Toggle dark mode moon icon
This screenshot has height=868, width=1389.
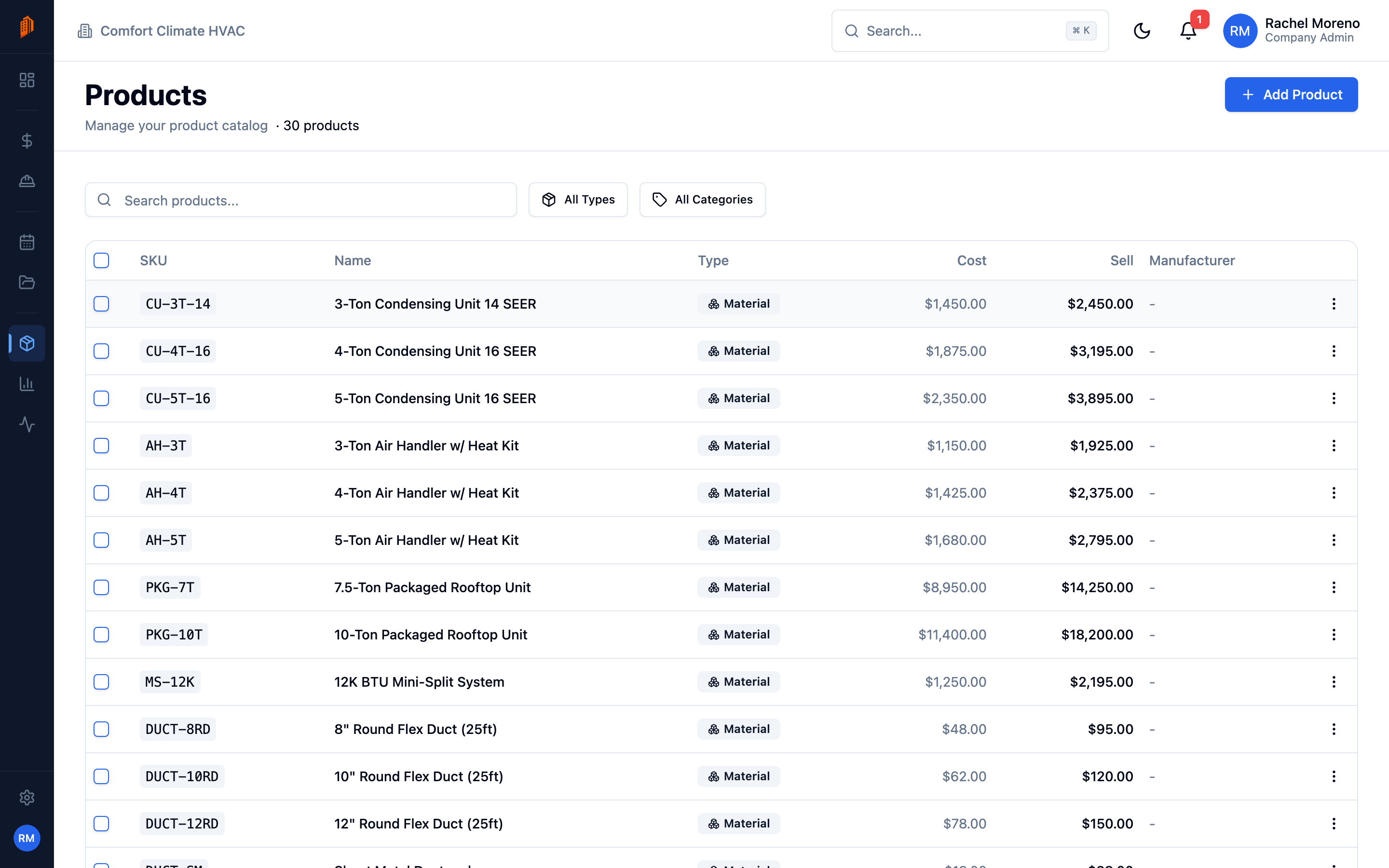click(x=1142, y=31)
